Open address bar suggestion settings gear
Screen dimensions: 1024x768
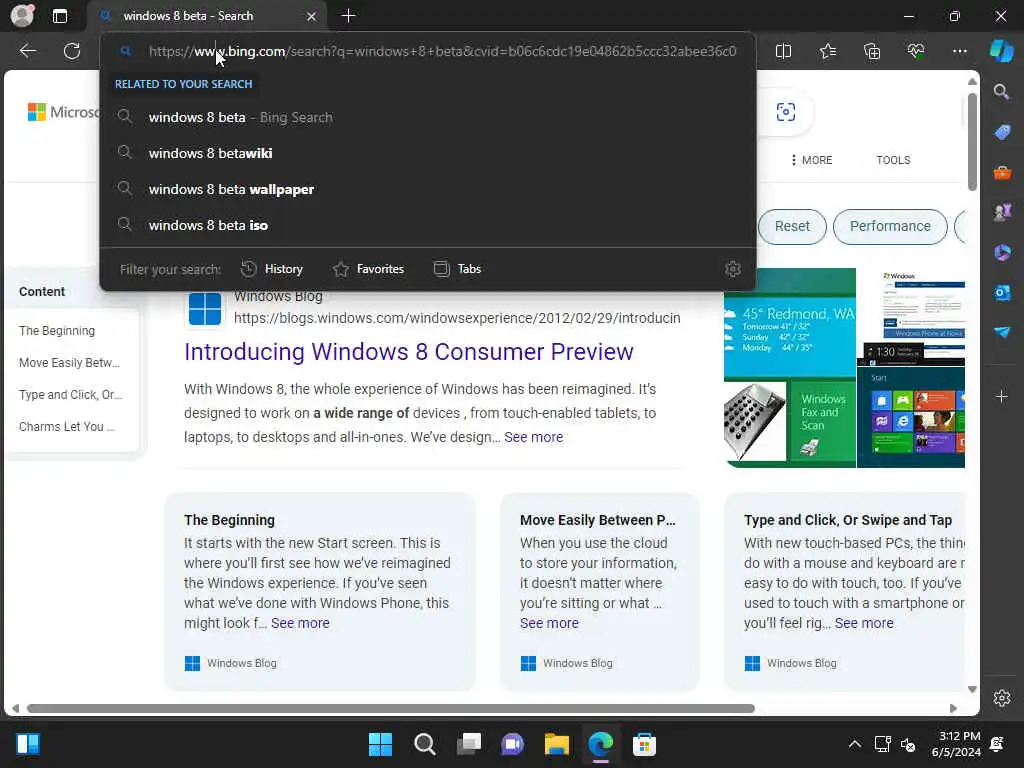733,269
